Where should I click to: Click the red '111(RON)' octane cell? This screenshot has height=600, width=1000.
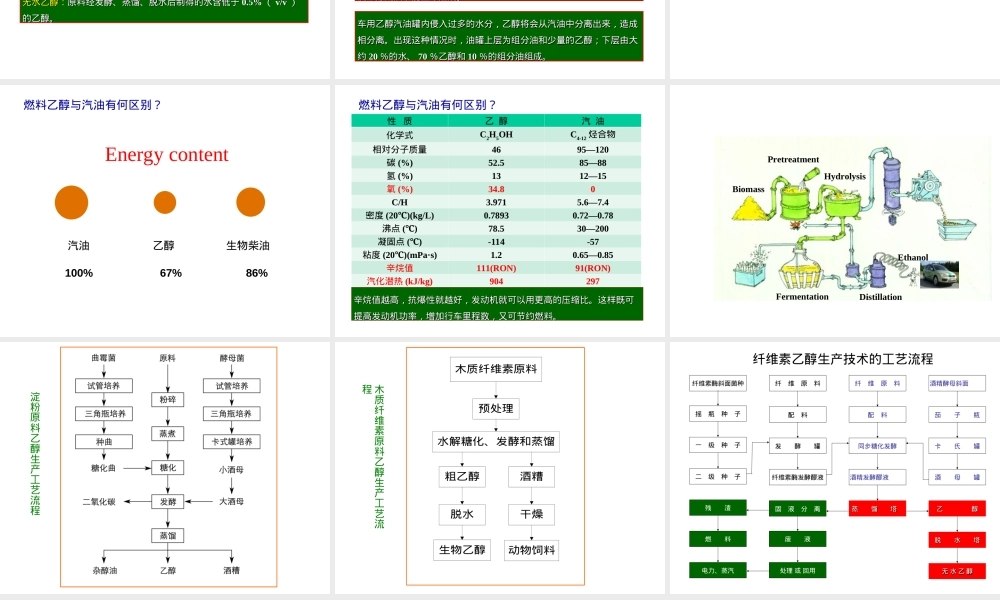[x=496, y=268]
